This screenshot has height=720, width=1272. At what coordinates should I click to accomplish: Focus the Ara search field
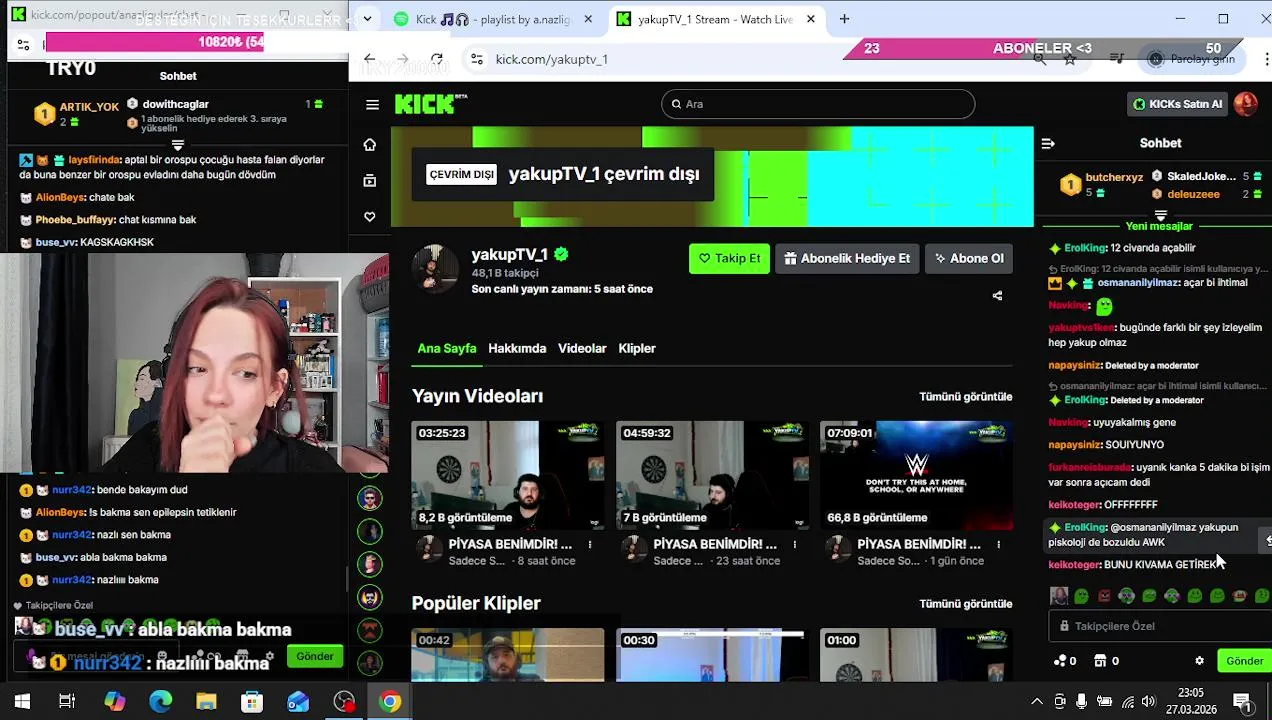[x=818, y=104]
